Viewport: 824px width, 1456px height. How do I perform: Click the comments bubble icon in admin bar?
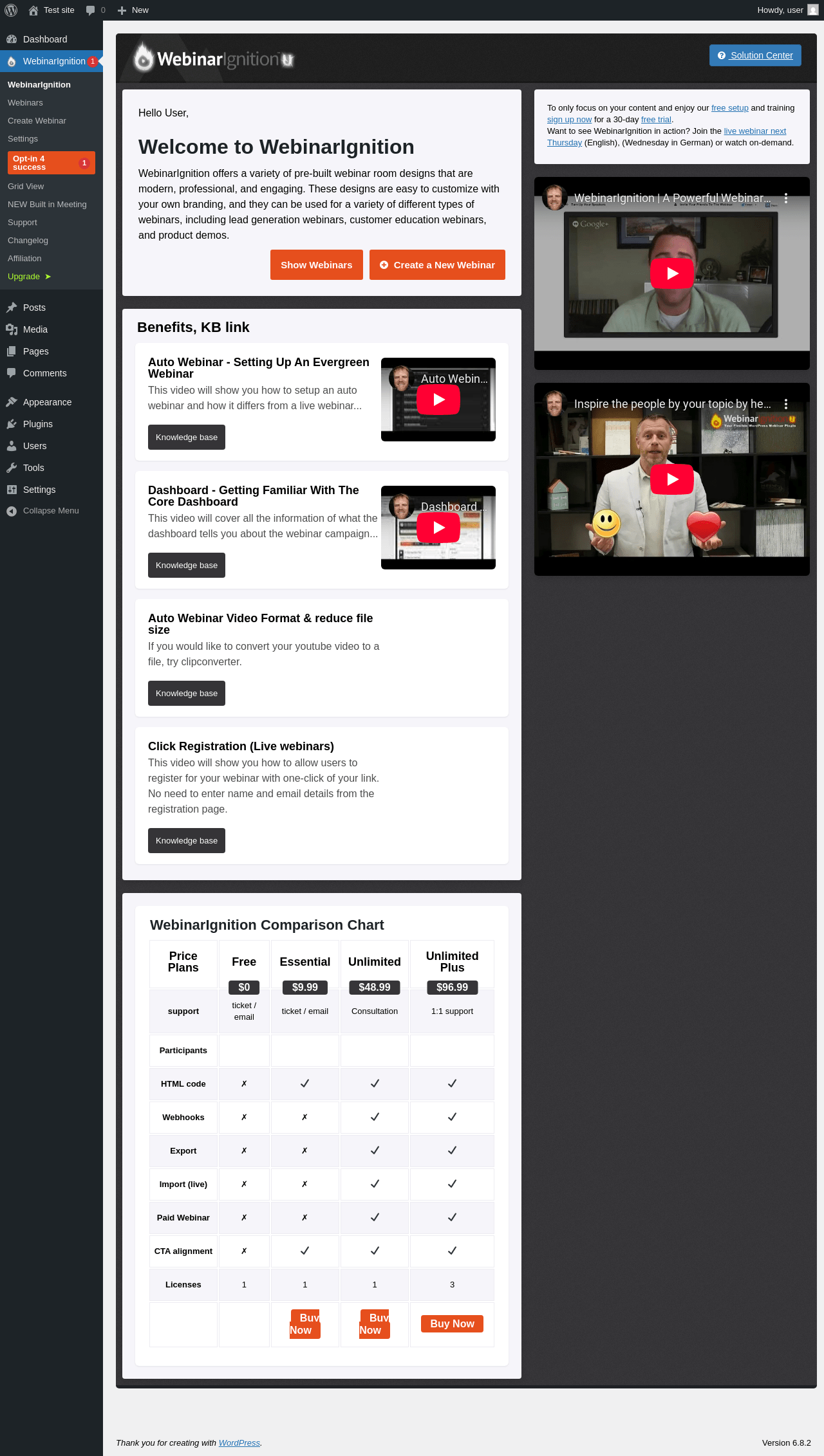(x=91, y=10)
